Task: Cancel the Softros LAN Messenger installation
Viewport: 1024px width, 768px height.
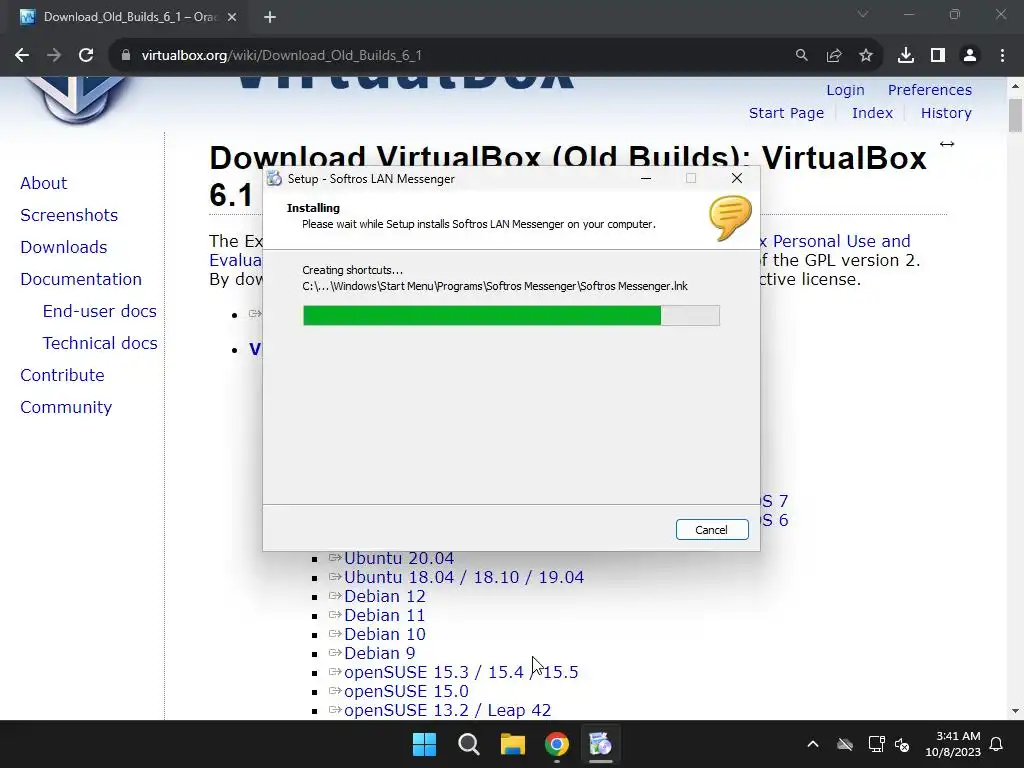Action: point(712,530)
